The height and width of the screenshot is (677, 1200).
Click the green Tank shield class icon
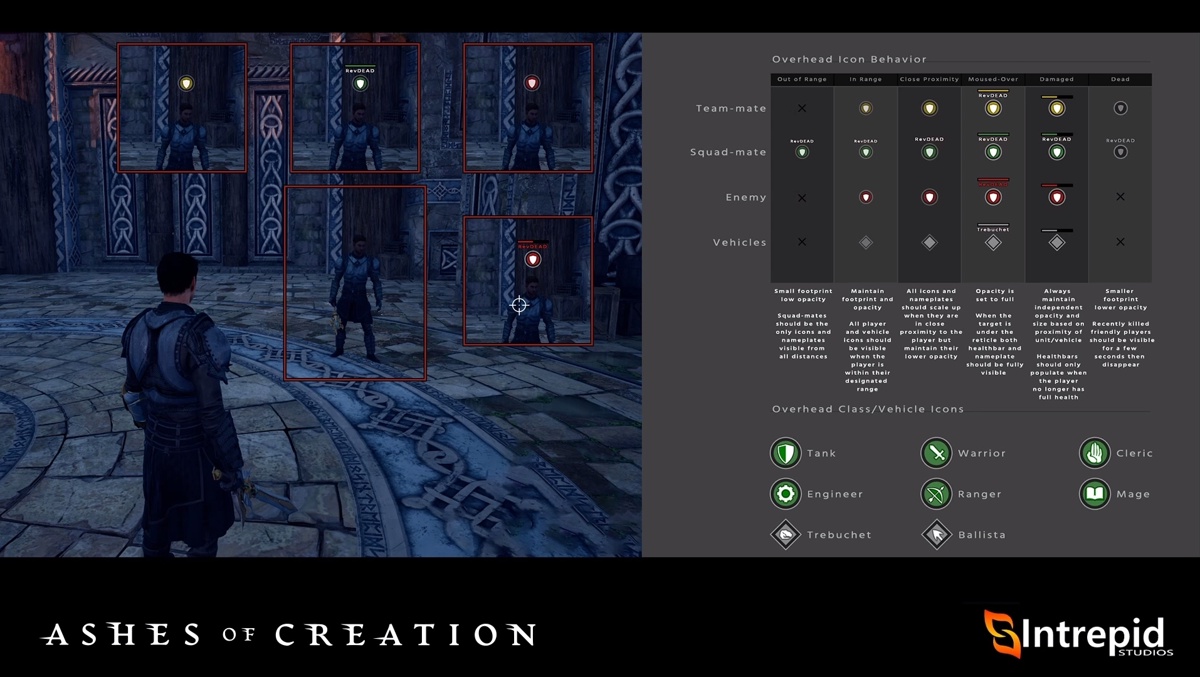coord(786,454)
